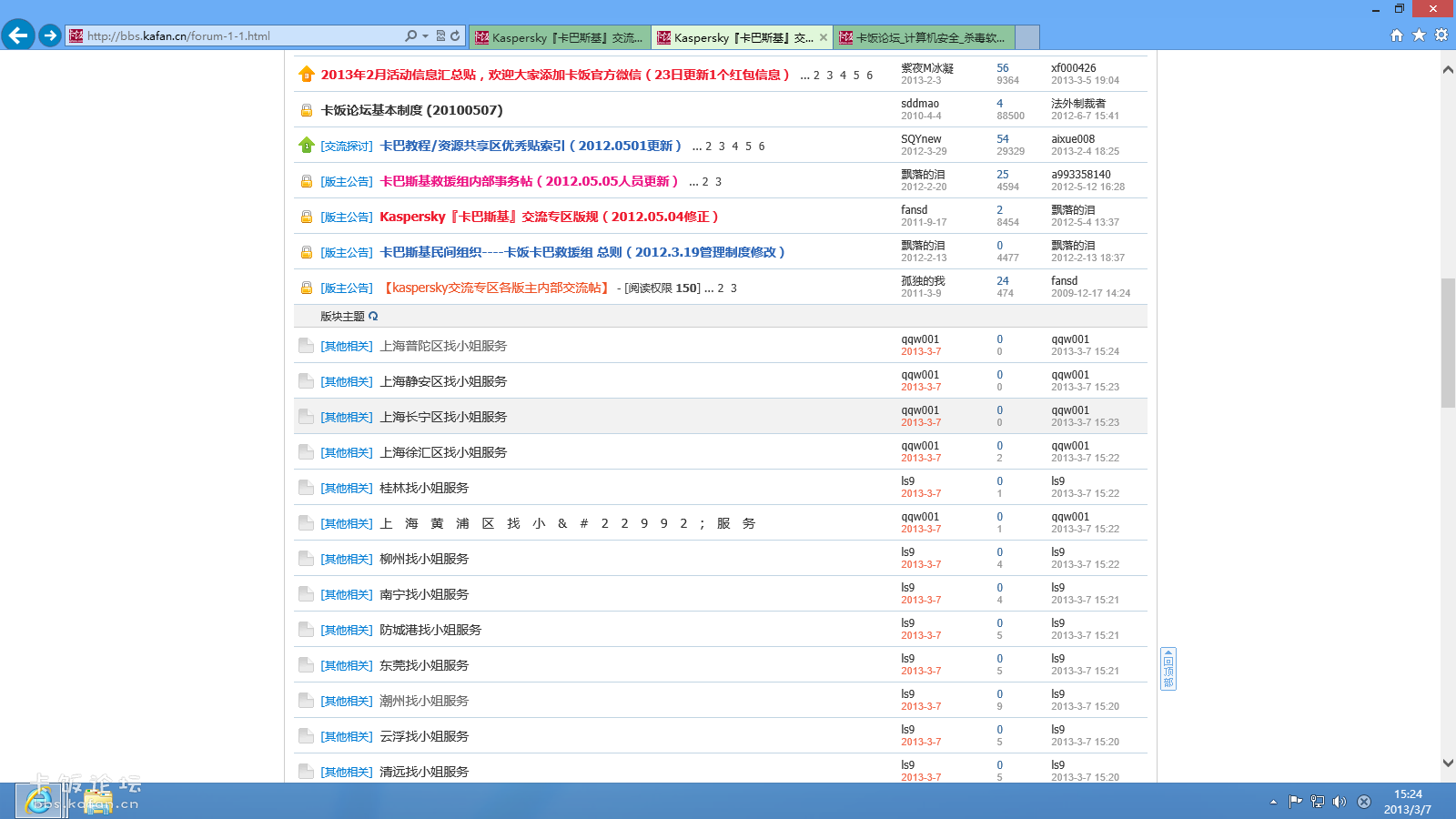Image resolution: width=1456 pixels, height=819 pixels.
Task: Click the orange pin icon of 2013年2月活动 thread
Action: 307,74
